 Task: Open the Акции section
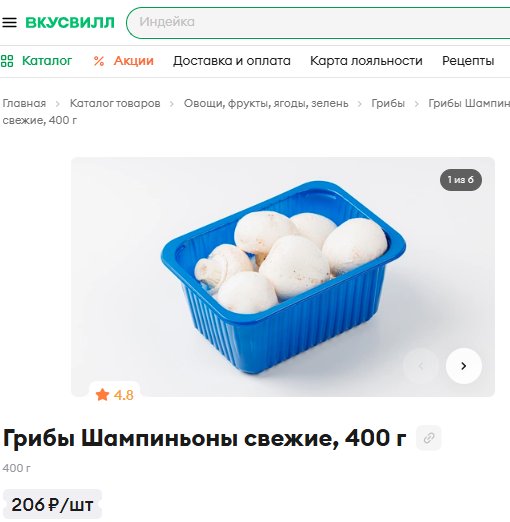(134, 61)
